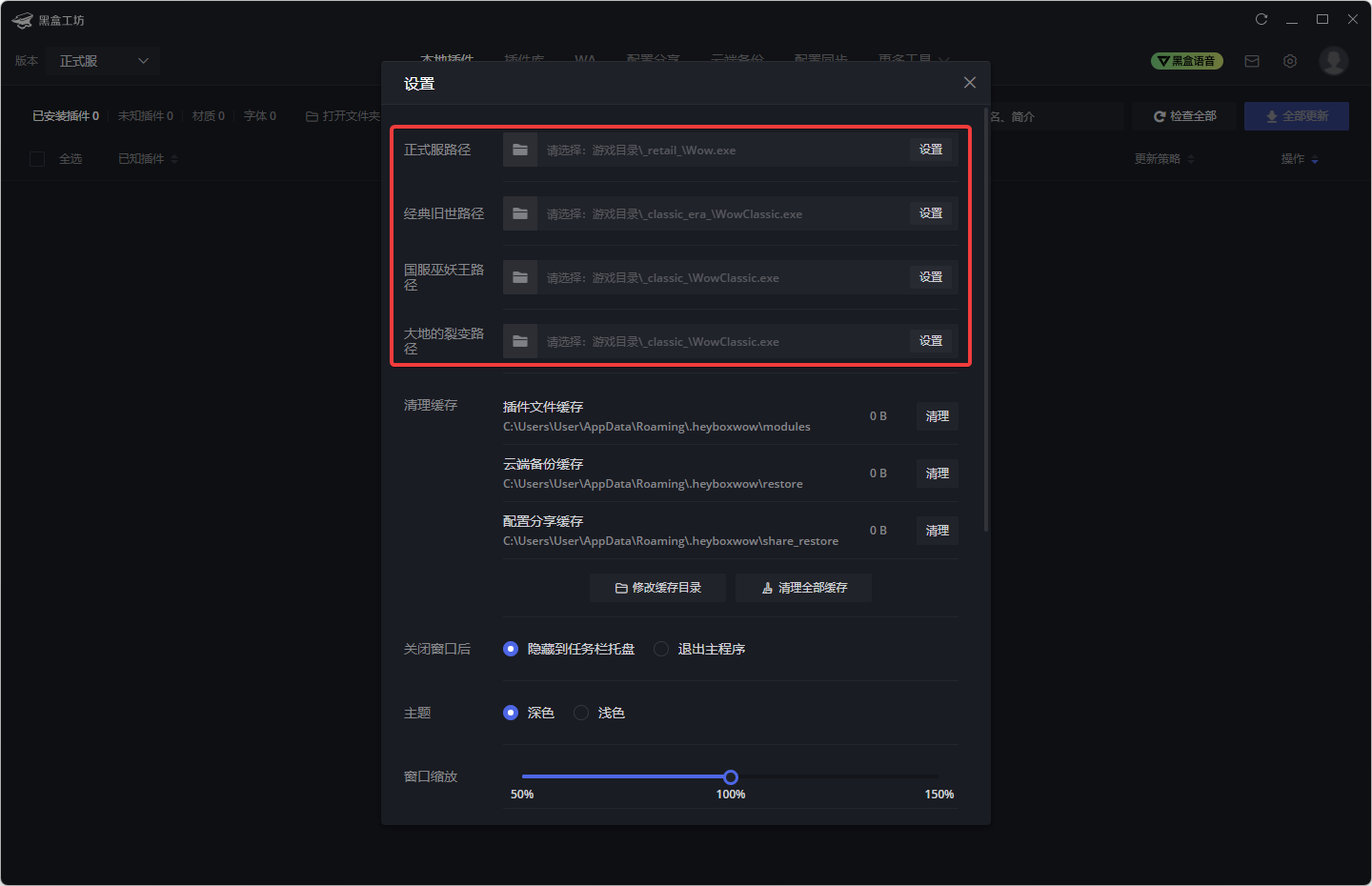The width and height of the screenshot is (1372, 886).
Task: Open the 黑盒工坊 logo icon
Action: 21,19
